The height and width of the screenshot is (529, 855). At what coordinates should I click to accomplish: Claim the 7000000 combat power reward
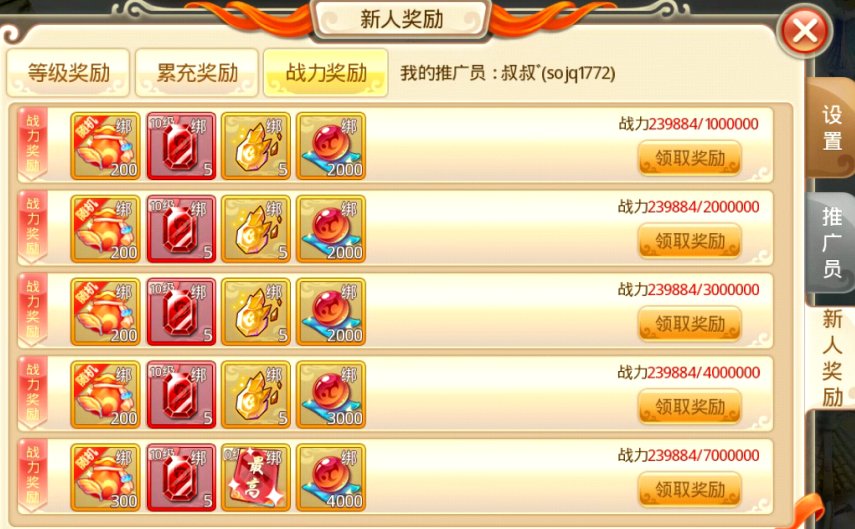690,490
